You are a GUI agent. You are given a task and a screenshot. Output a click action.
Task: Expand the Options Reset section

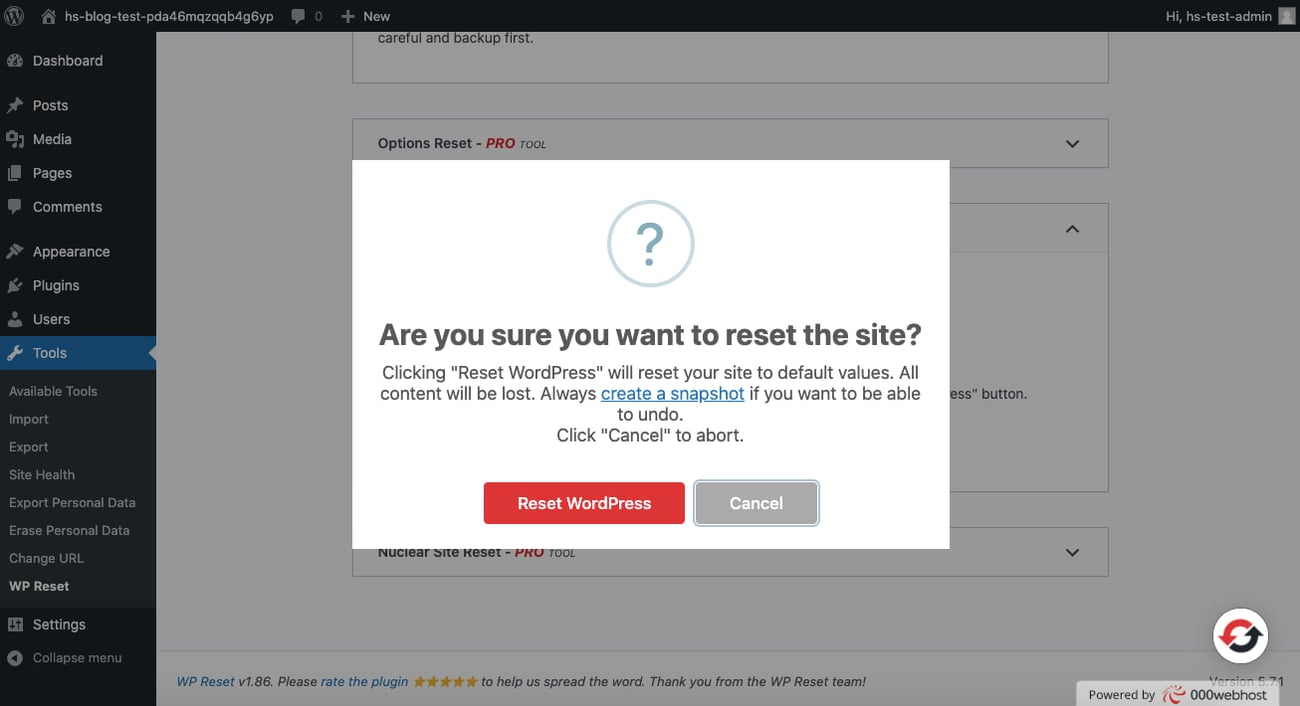[1072, 143]
